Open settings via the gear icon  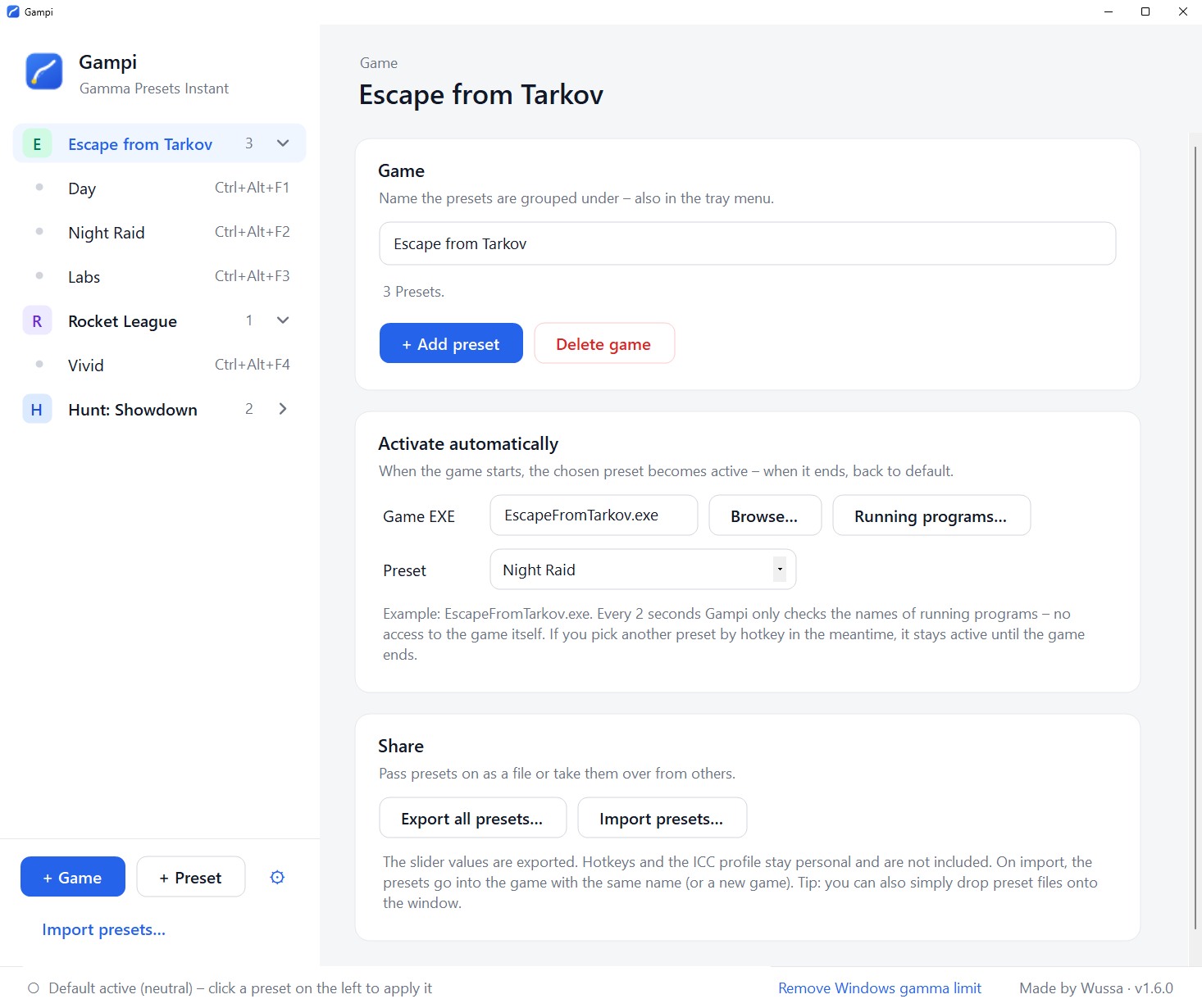pos(277,877)
